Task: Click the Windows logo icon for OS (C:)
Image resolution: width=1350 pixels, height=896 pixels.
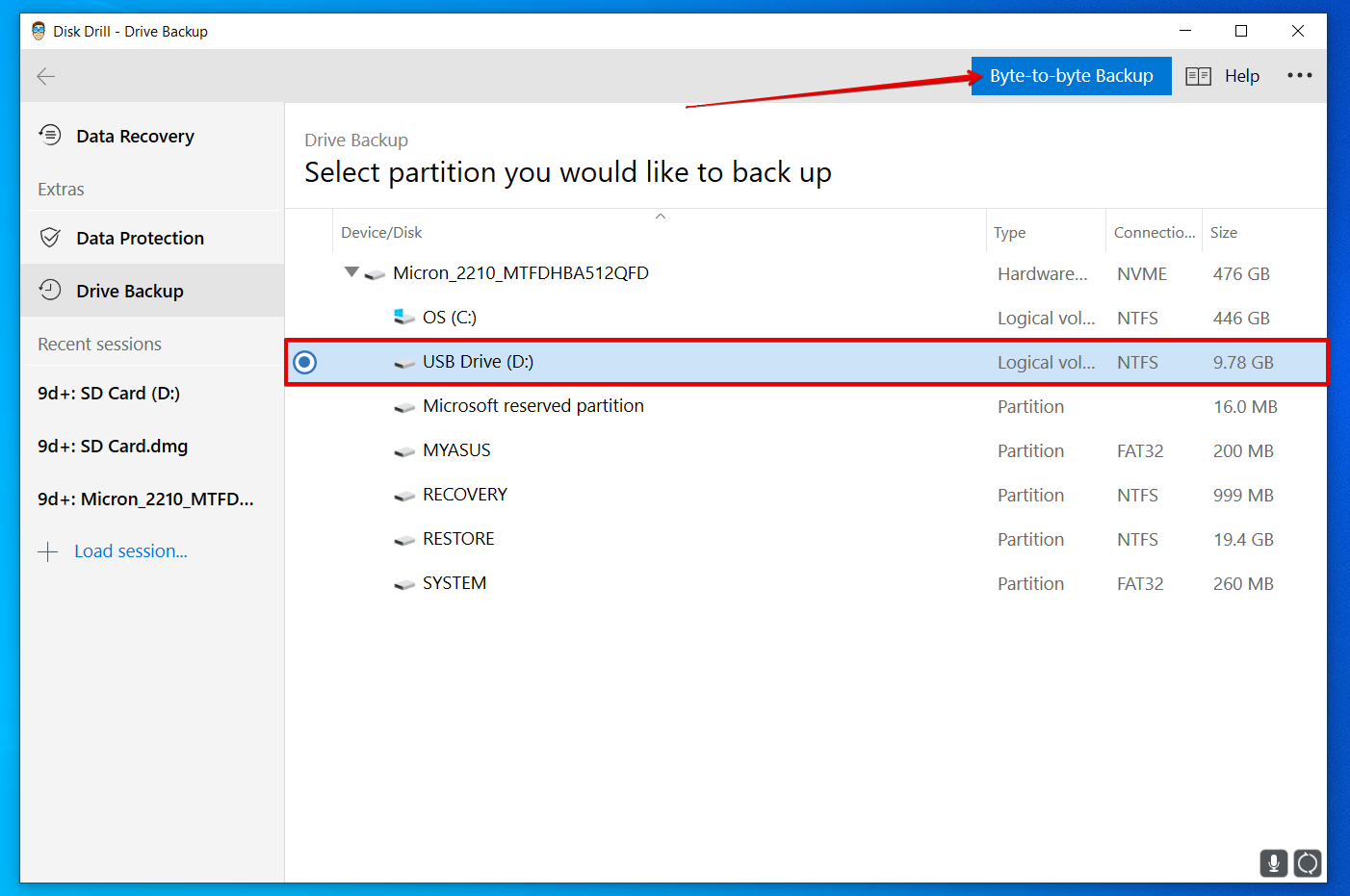Action: click(404, 317)
